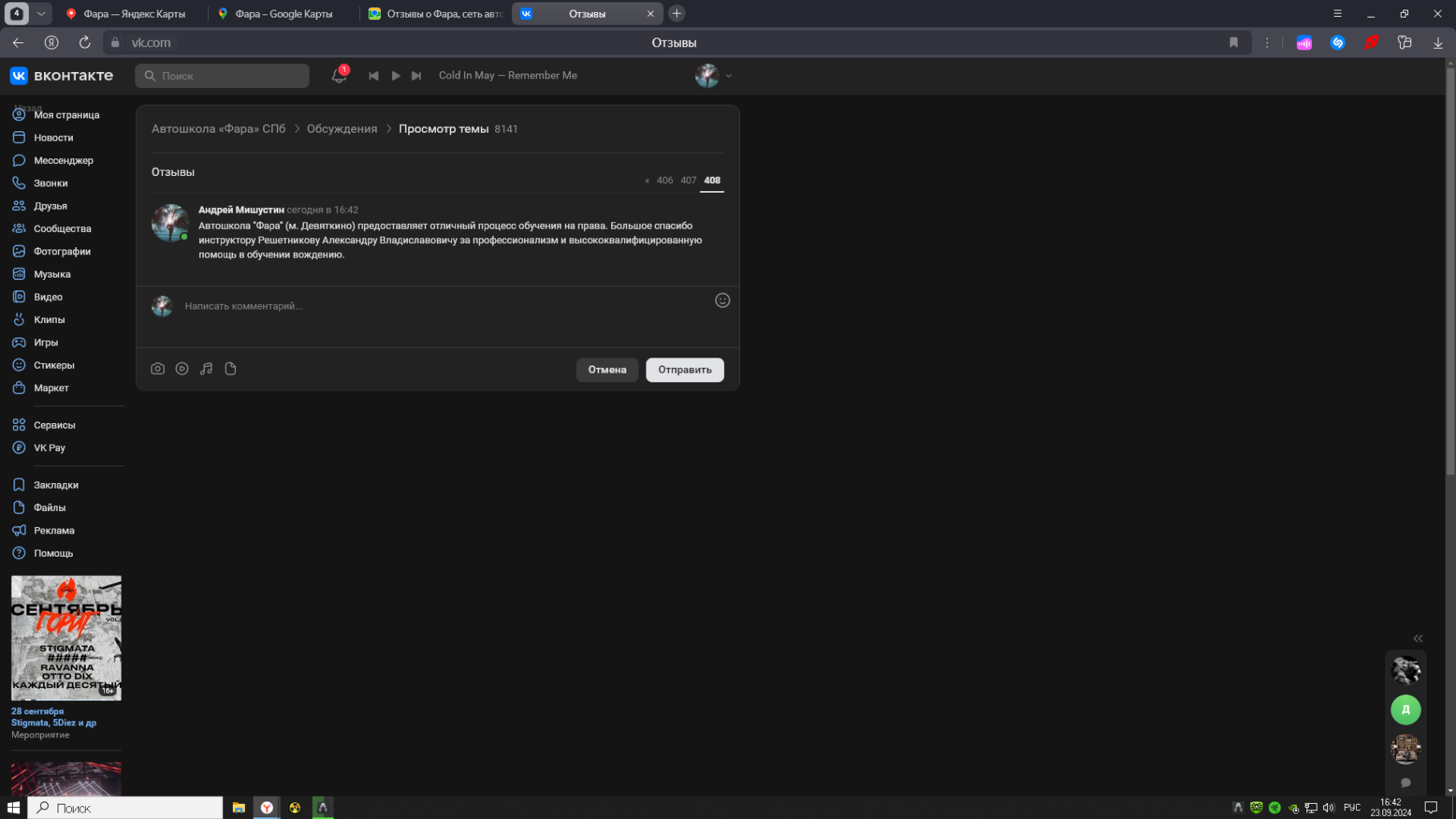
Task: Open the notifications bell
Action: tap(338, 76)
